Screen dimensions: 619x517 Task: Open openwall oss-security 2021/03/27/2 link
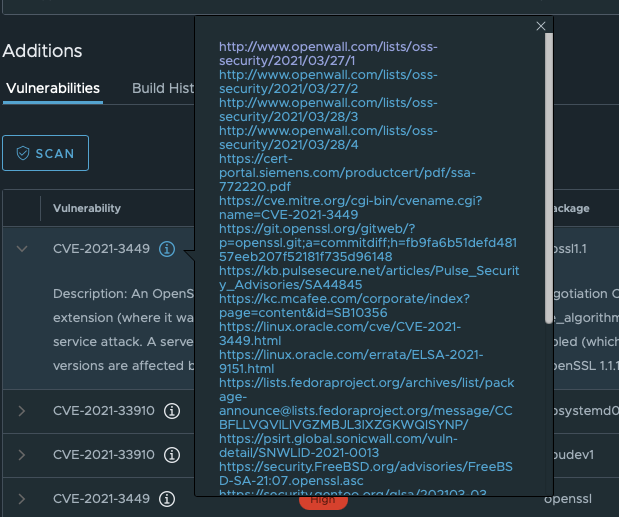[x=328, y=82]
